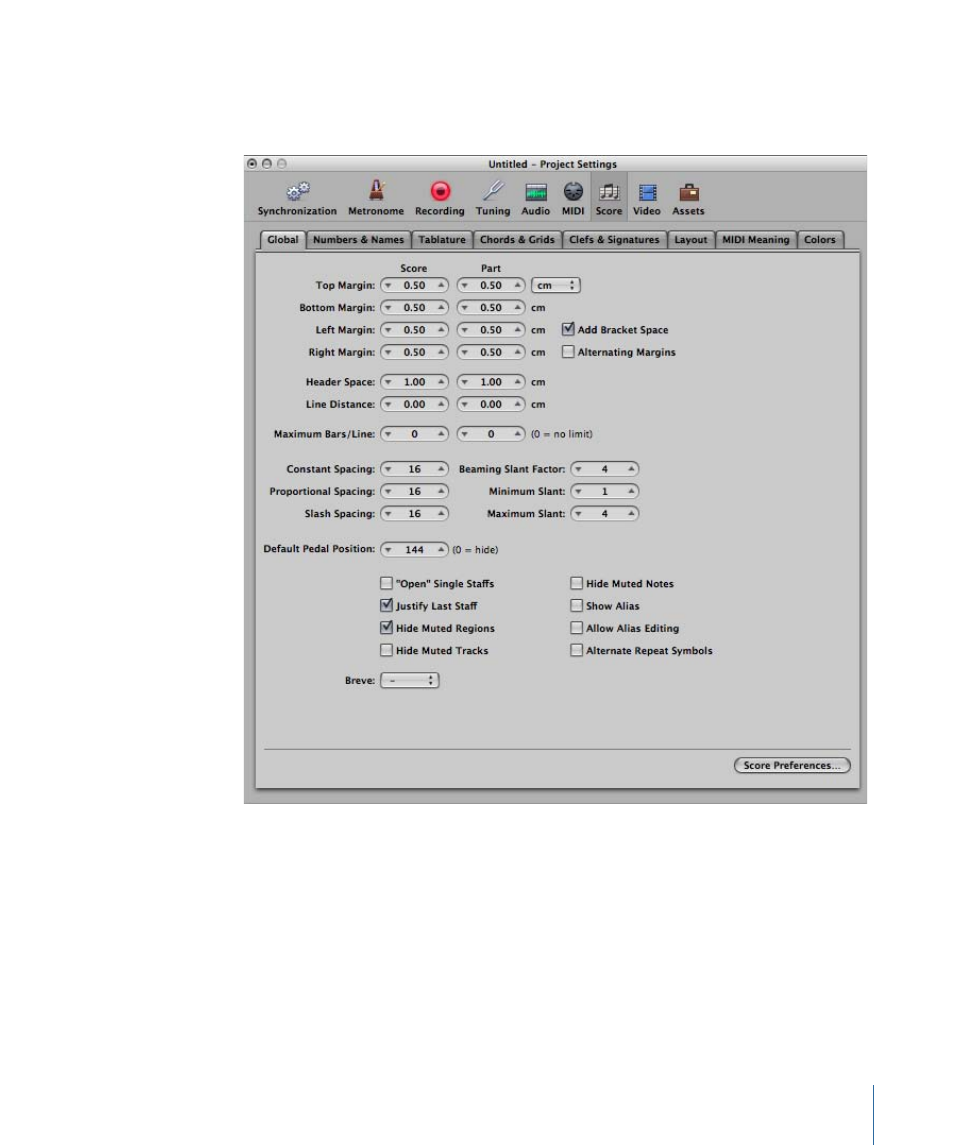Decrease Top Margin Score value
The image size is (954, 1145).
tap(388, 286)
